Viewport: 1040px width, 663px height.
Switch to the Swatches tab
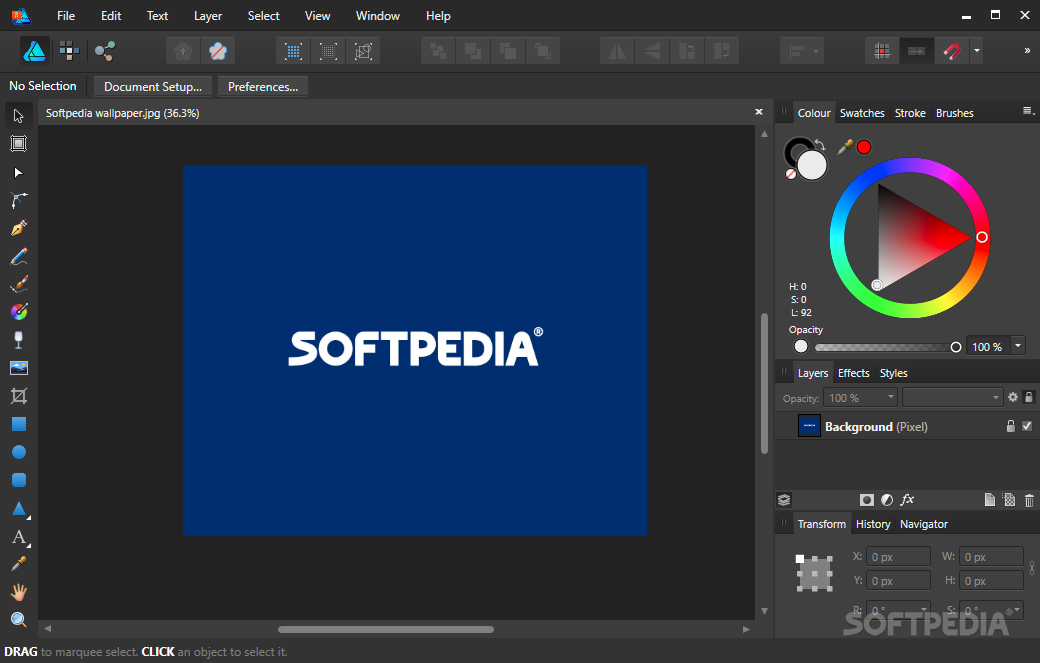[x=862, y=113]
